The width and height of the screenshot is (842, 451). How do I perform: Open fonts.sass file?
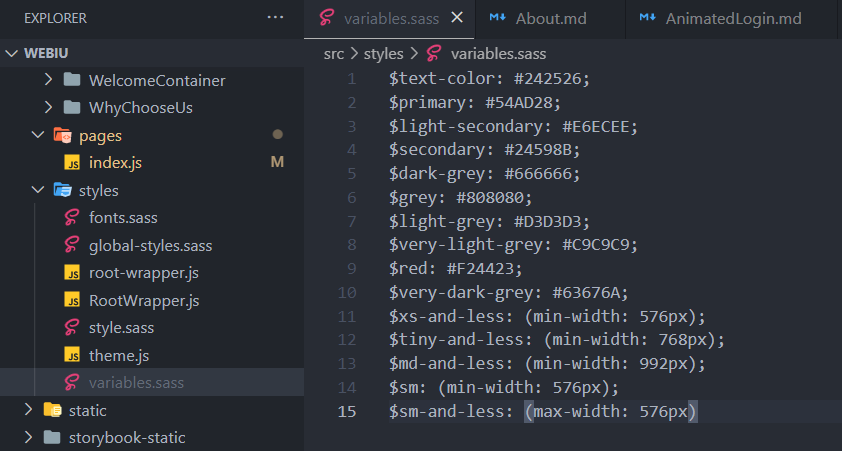tap(123, 217)
